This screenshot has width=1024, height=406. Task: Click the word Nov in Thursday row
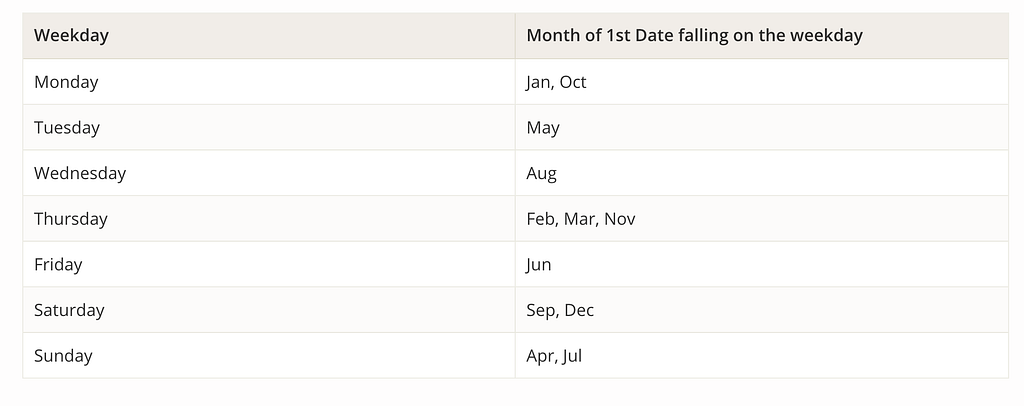[619, 219]
